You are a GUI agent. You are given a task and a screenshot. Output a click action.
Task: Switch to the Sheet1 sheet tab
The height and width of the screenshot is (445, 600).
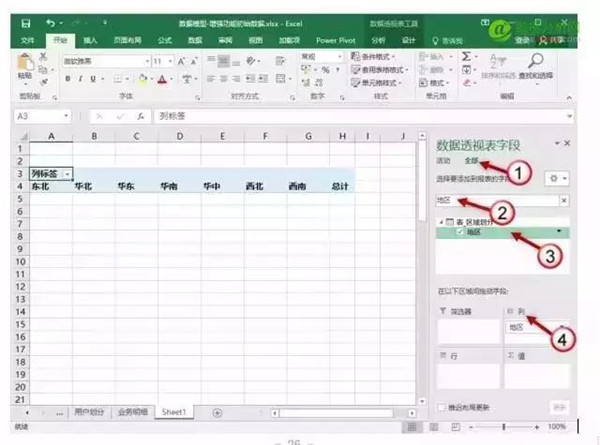[174, 412]
